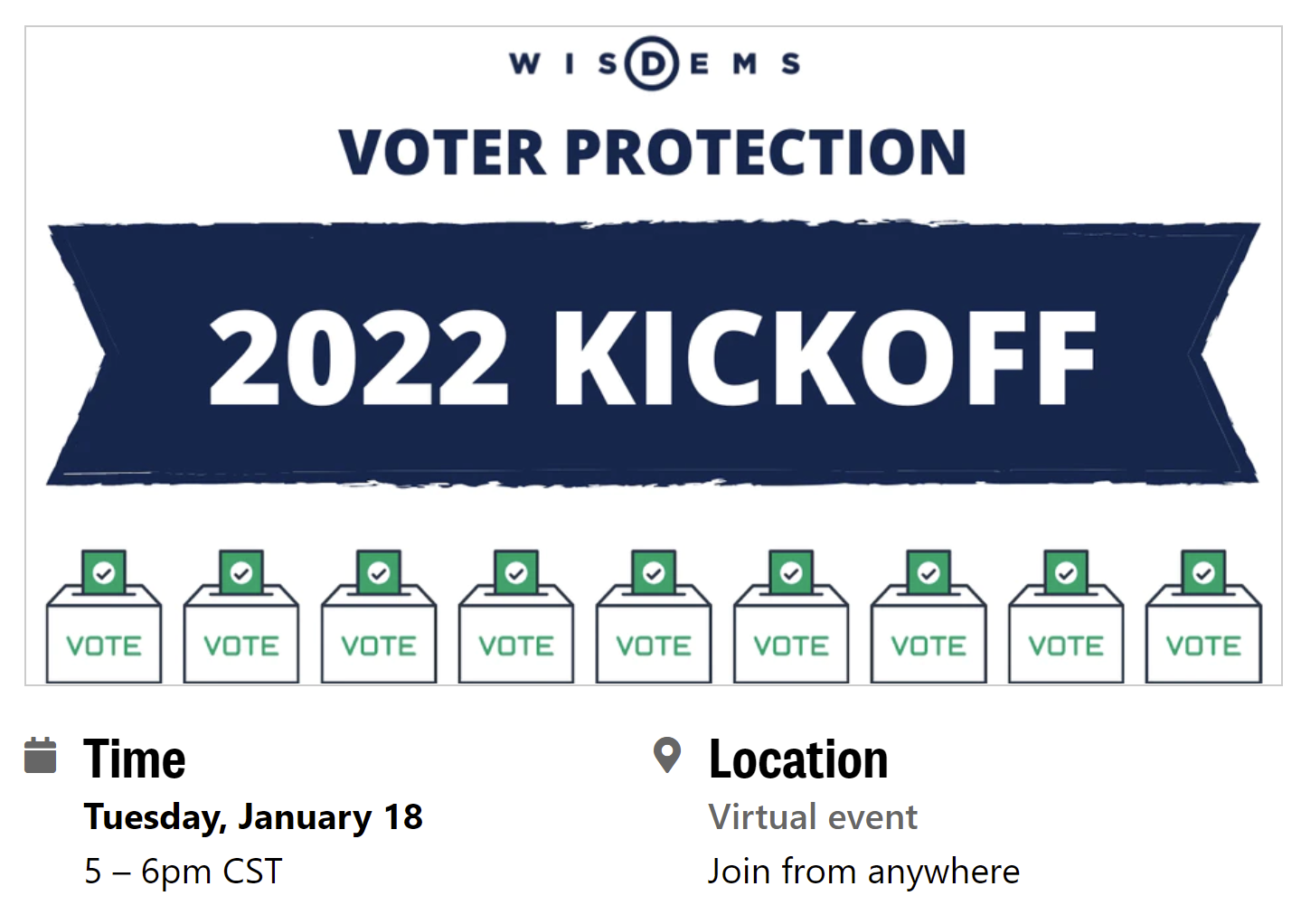The width and height of the screenshot is (1301, 924).
Task: Select the date Tuesday, January 18
Action: [253, 817]
